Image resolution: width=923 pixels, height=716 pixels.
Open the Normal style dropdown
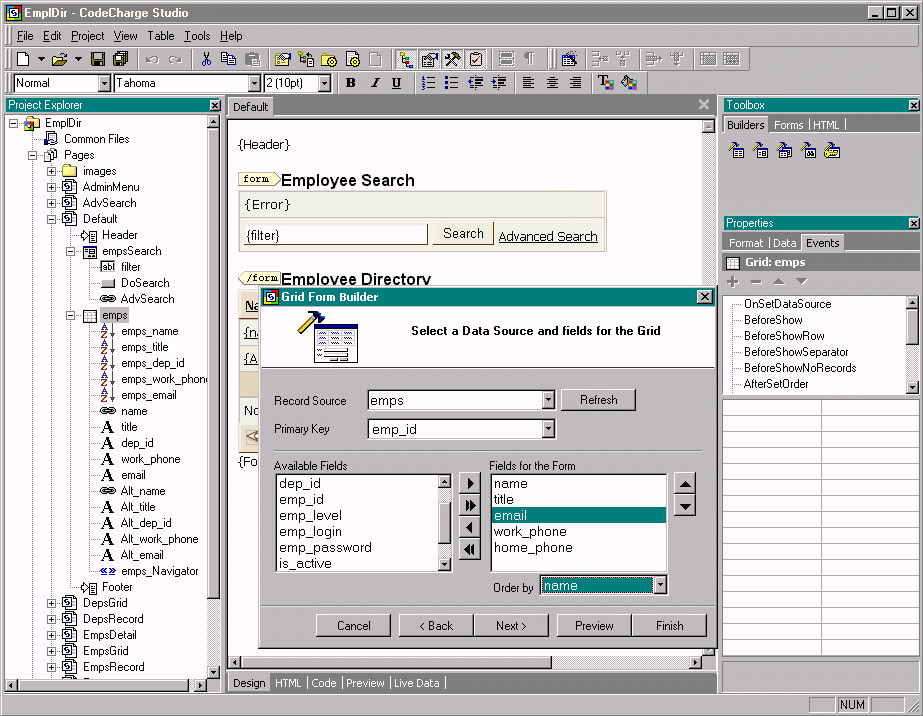104,83
